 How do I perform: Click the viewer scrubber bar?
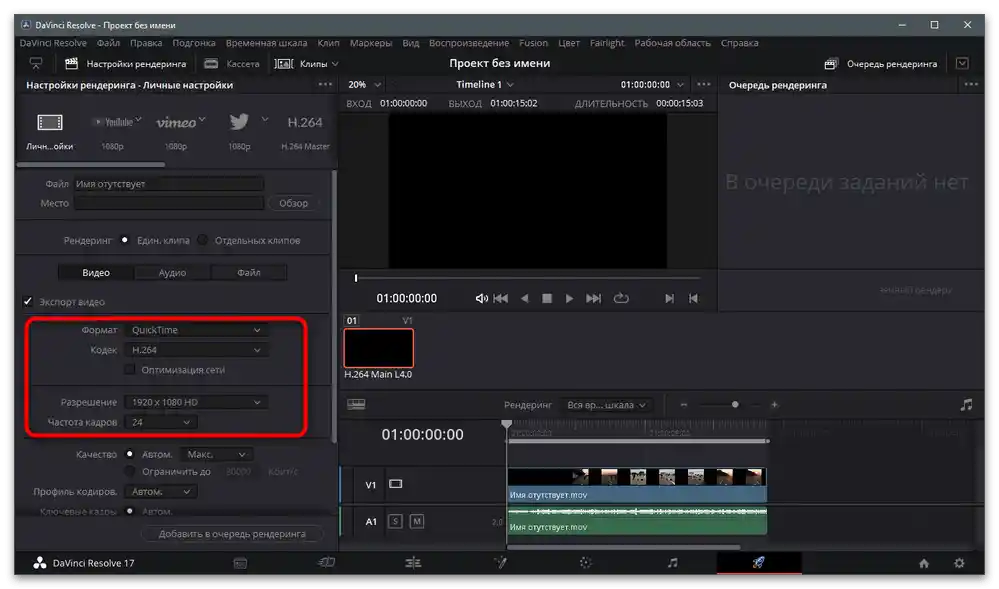pyautogui.click(x=528, y=278)
